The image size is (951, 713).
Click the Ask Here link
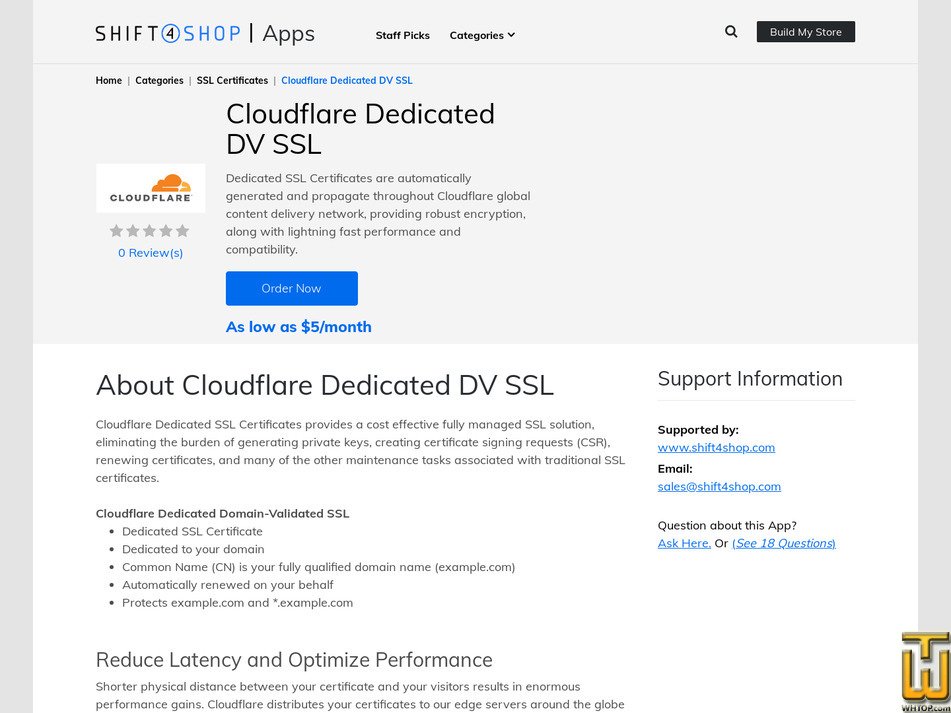(684, 543)
